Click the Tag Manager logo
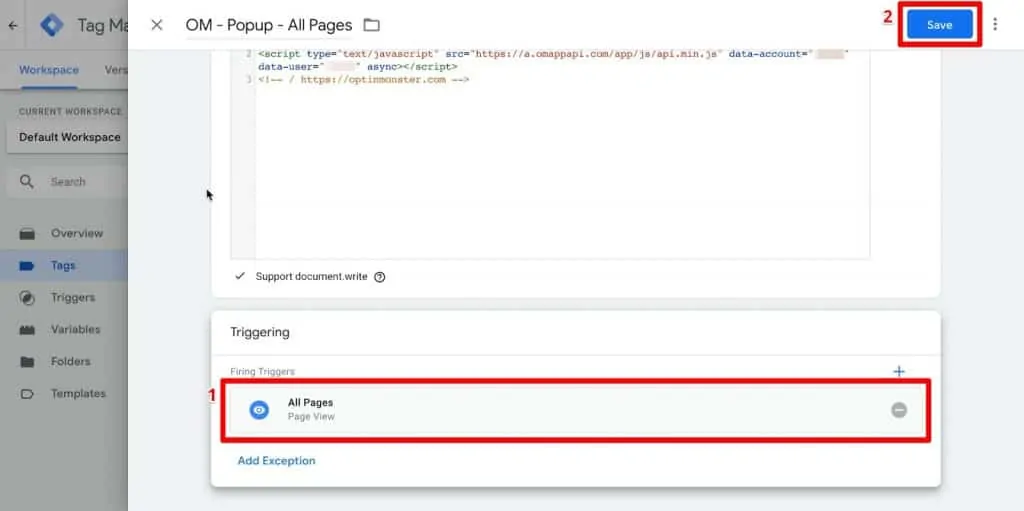 coord(52,25)
